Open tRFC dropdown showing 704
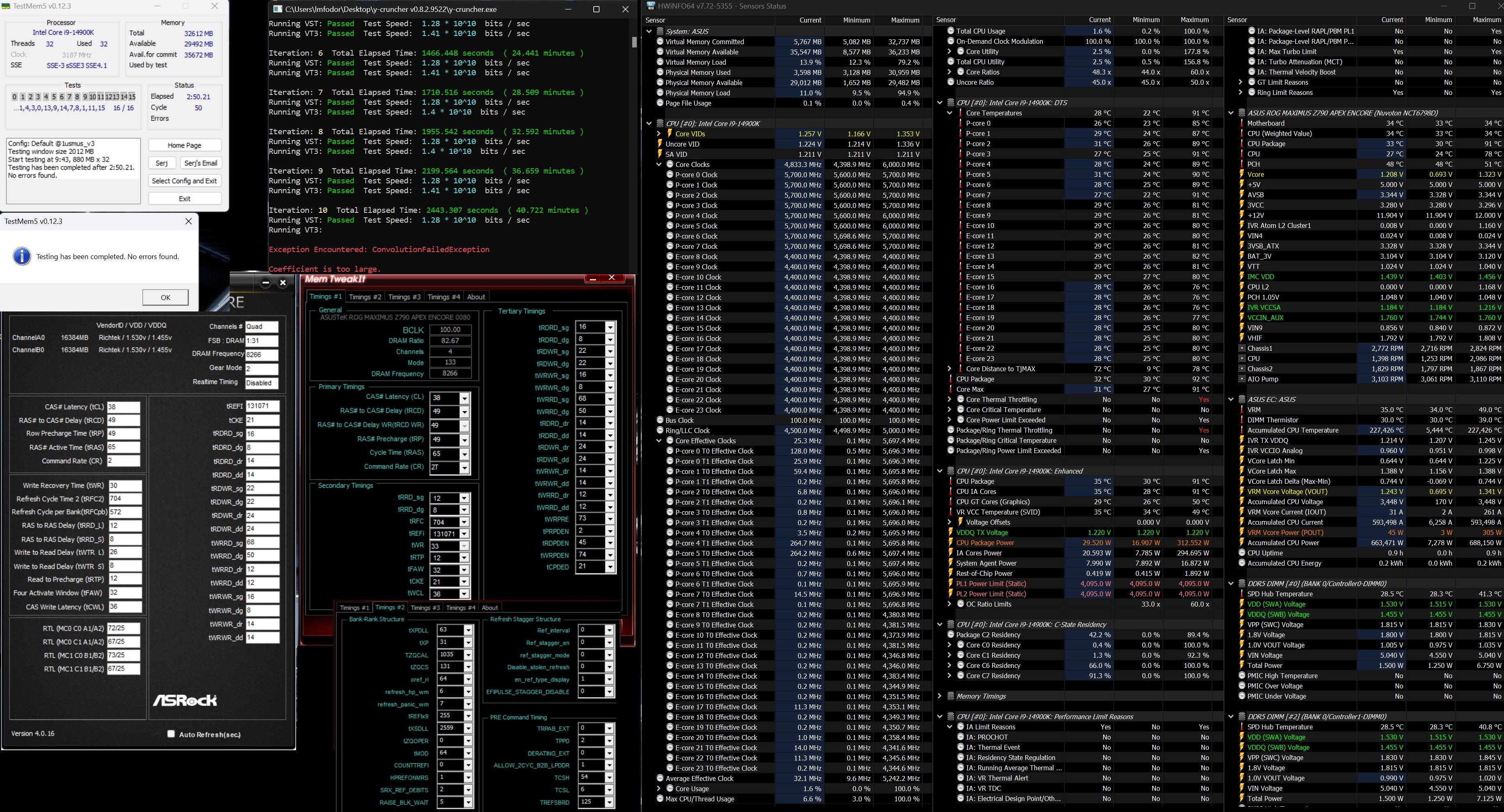Screen dimensions: 1504x812 click(464, 523)
